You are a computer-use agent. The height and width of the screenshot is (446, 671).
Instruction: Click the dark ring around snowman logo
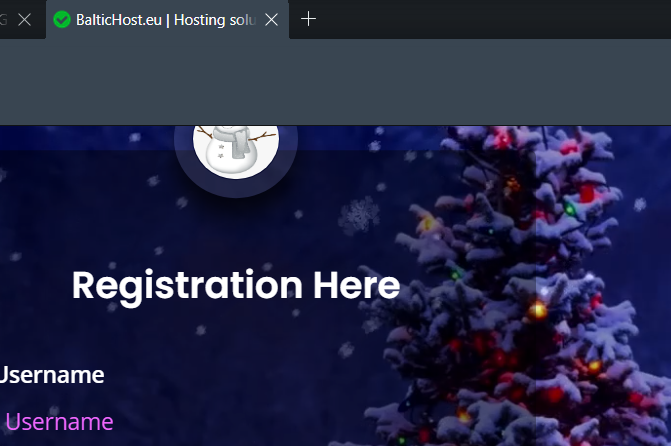(236, 188)
